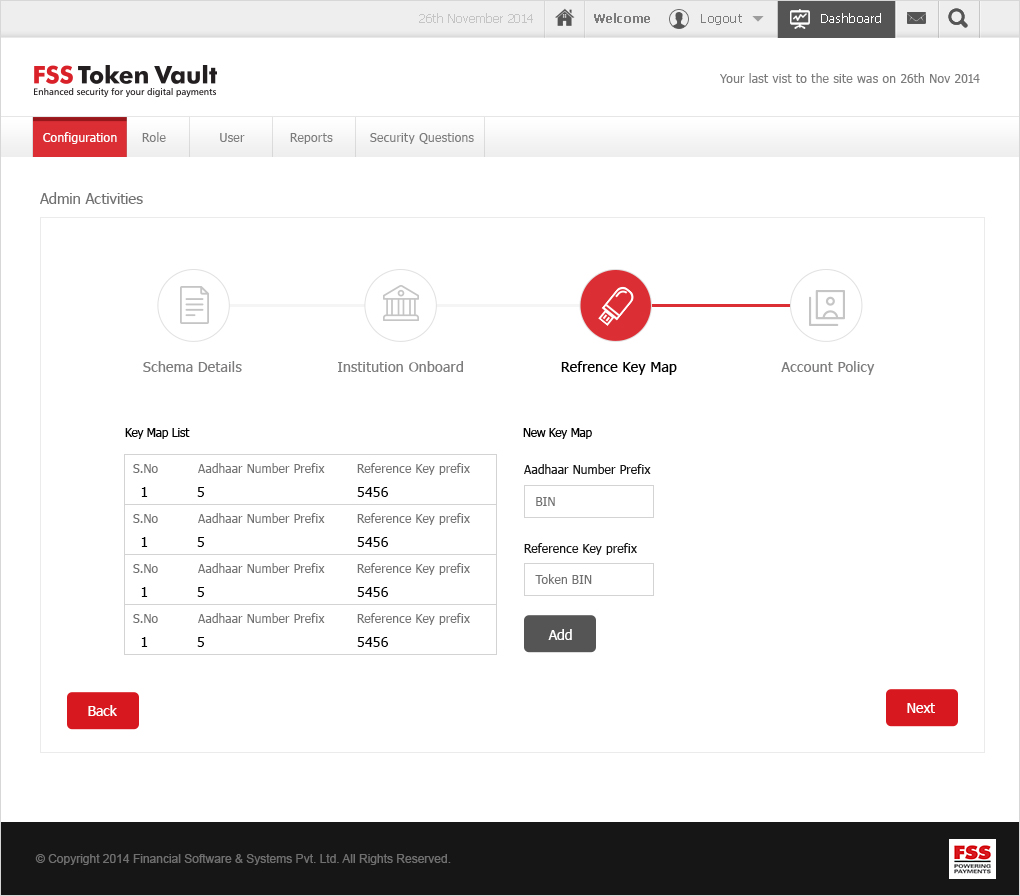
Task: Expand the Logout dropdown arrow
Action: tap(757, 19)
